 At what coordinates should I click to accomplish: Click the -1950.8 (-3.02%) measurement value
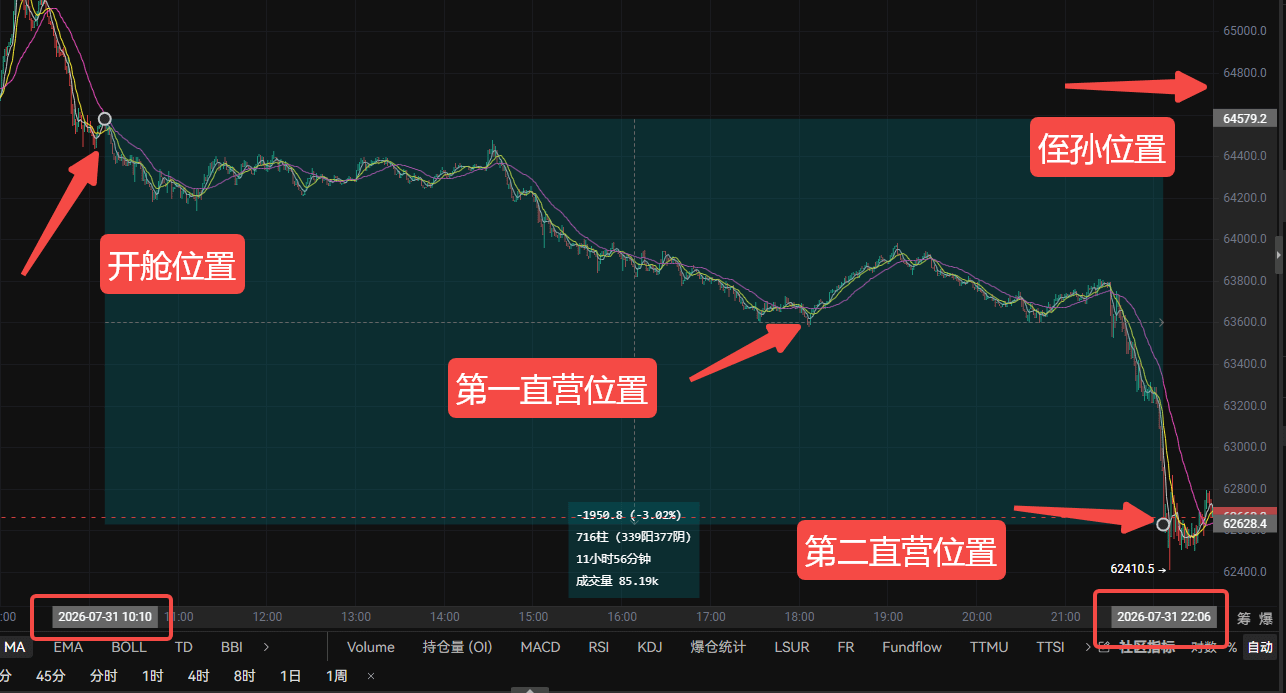tap(629, 515)
